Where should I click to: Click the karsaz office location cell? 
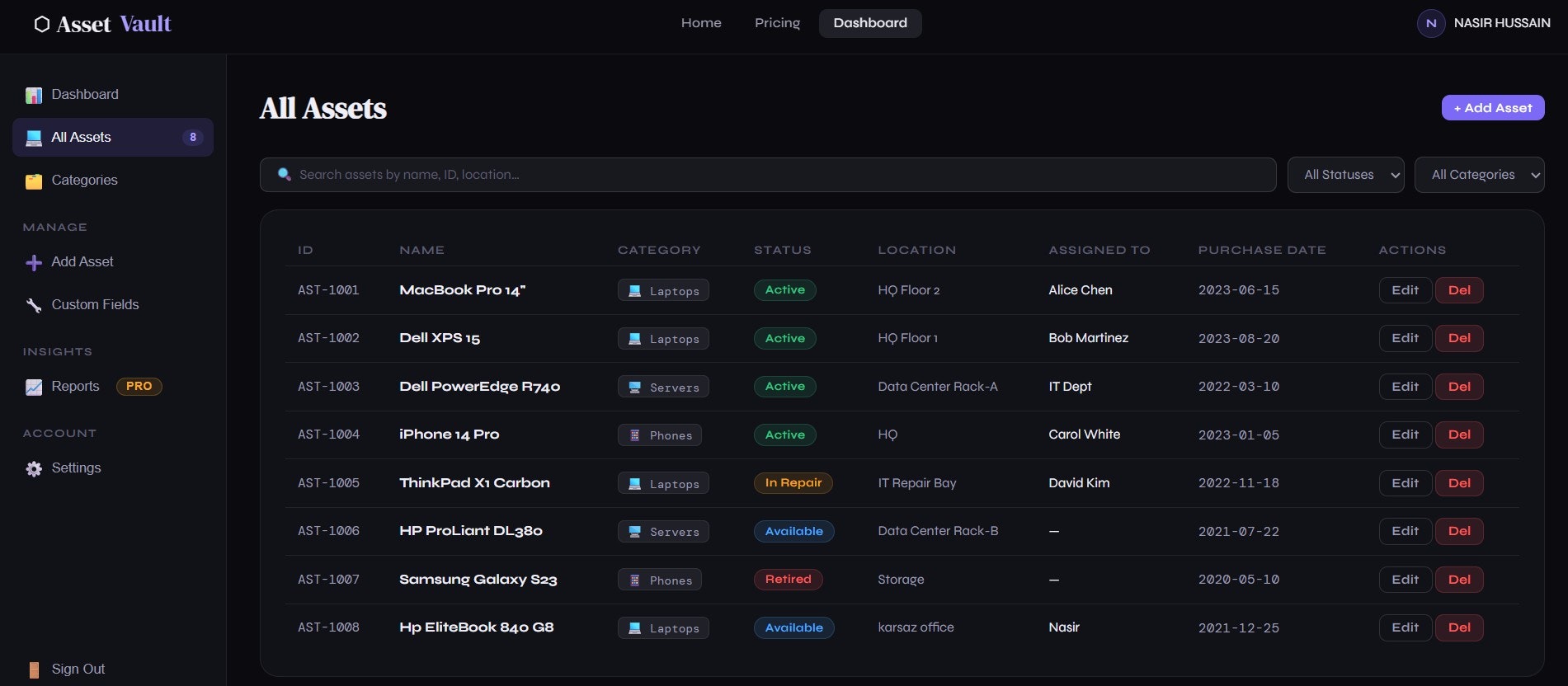[916, 627]
